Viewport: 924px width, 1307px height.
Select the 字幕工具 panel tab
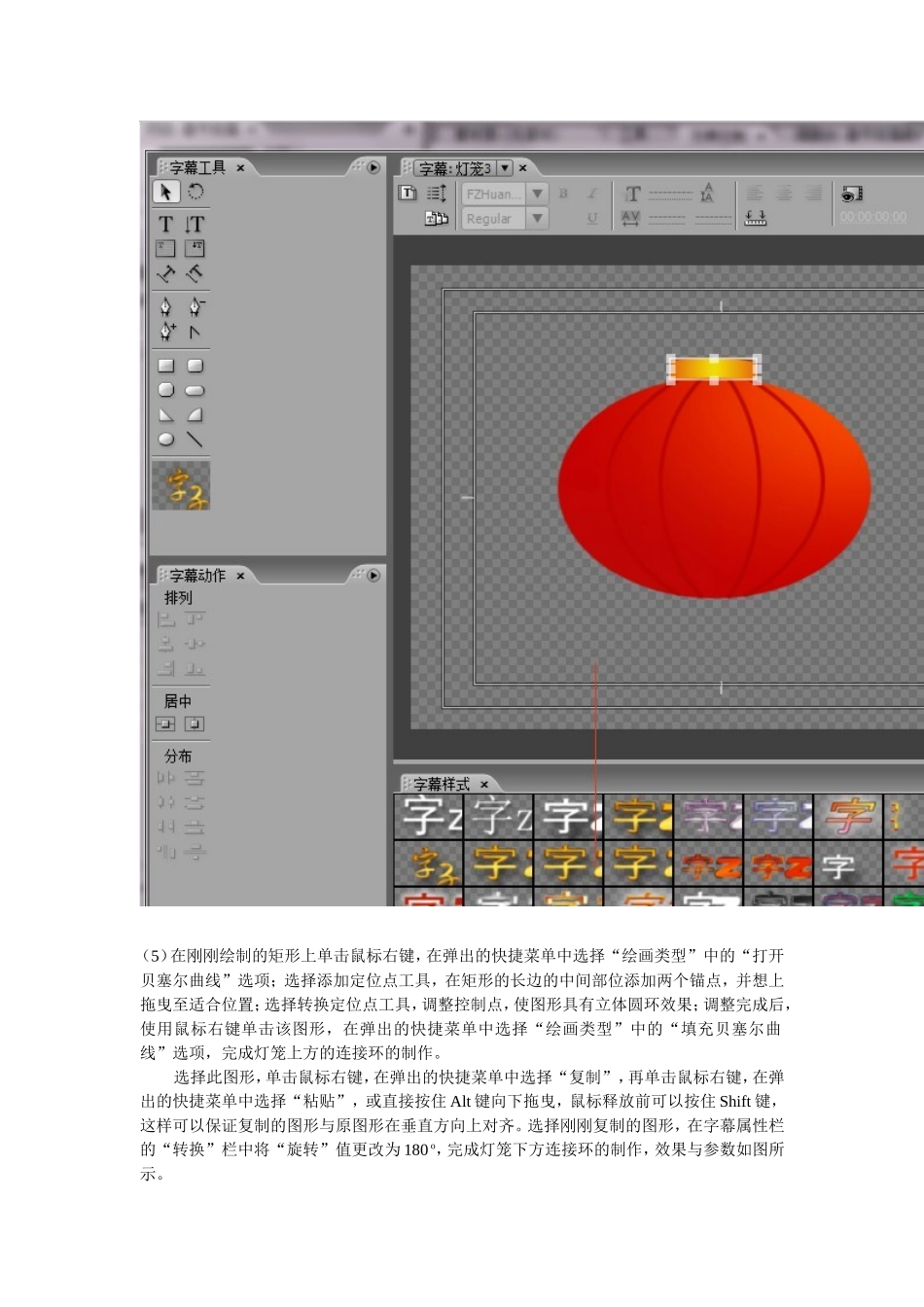point(197,167)
